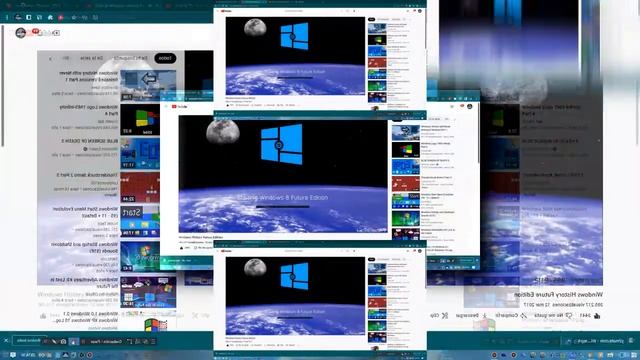The image size is (640, 360).
Task: Select the mirrored 'De la serie' filter chip
Action: point(92,58)
